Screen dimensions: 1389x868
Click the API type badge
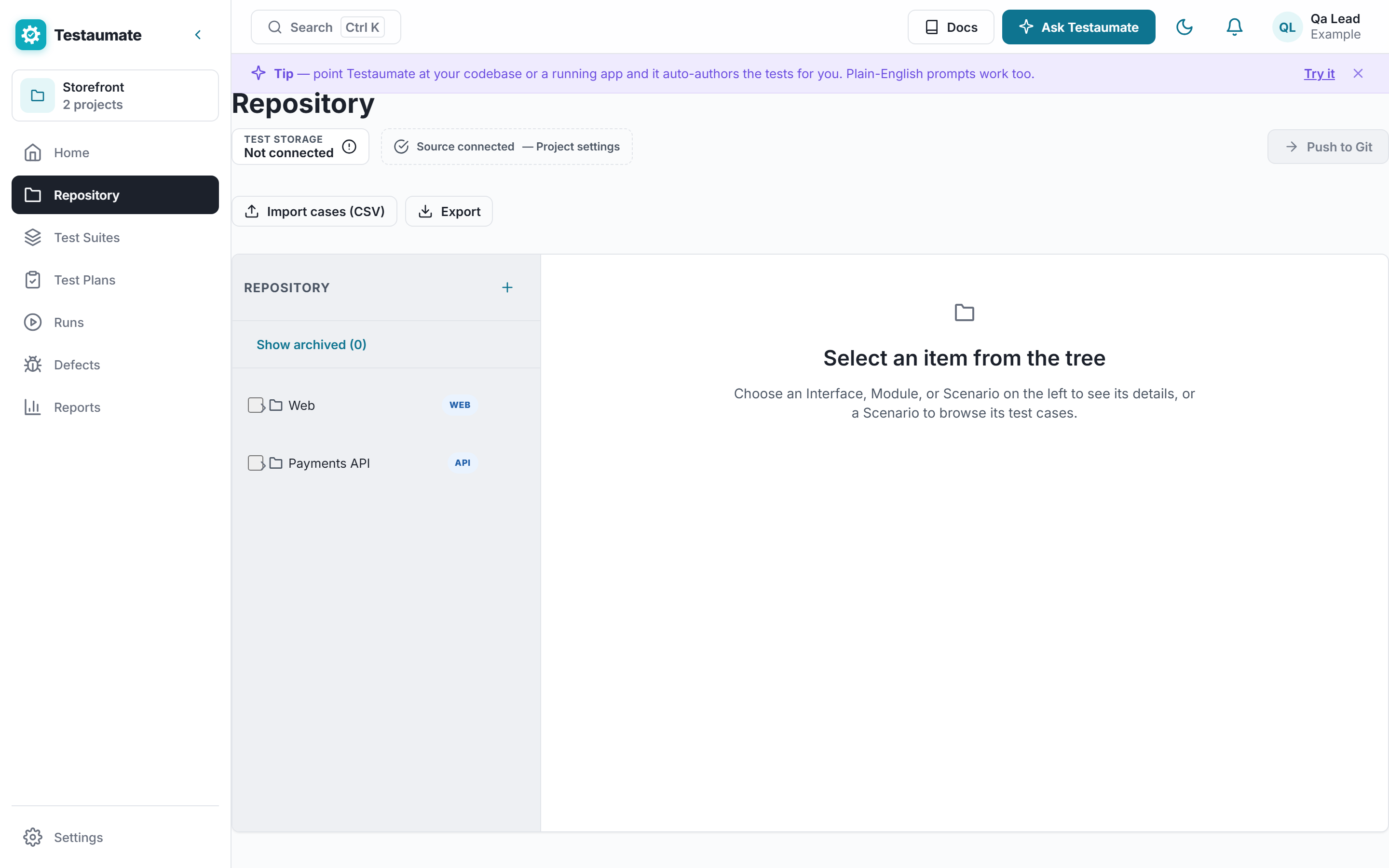[462, 463]
